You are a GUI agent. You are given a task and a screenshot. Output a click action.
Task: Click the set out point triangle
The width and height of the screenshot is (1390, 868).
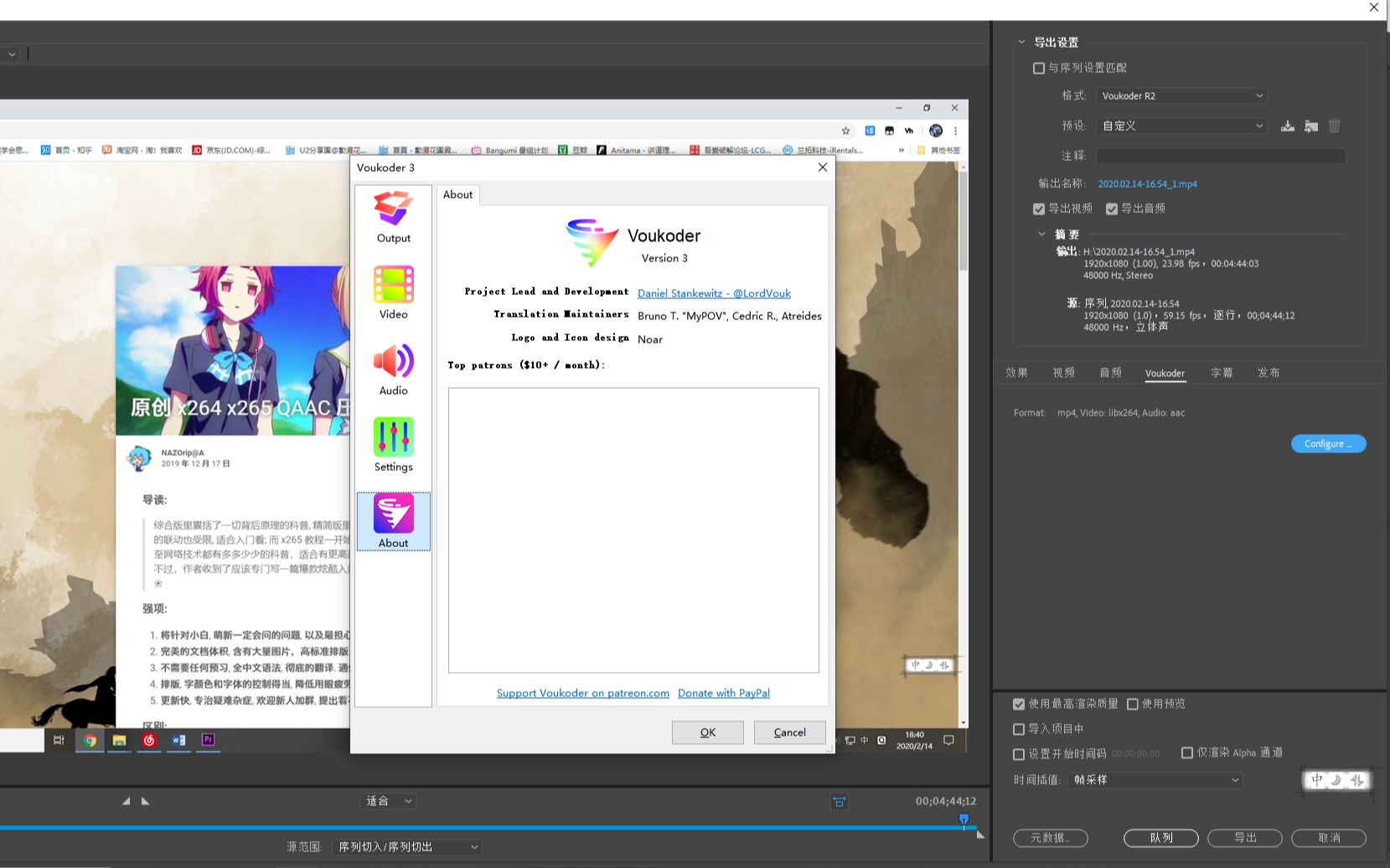(x=145, y=801)
